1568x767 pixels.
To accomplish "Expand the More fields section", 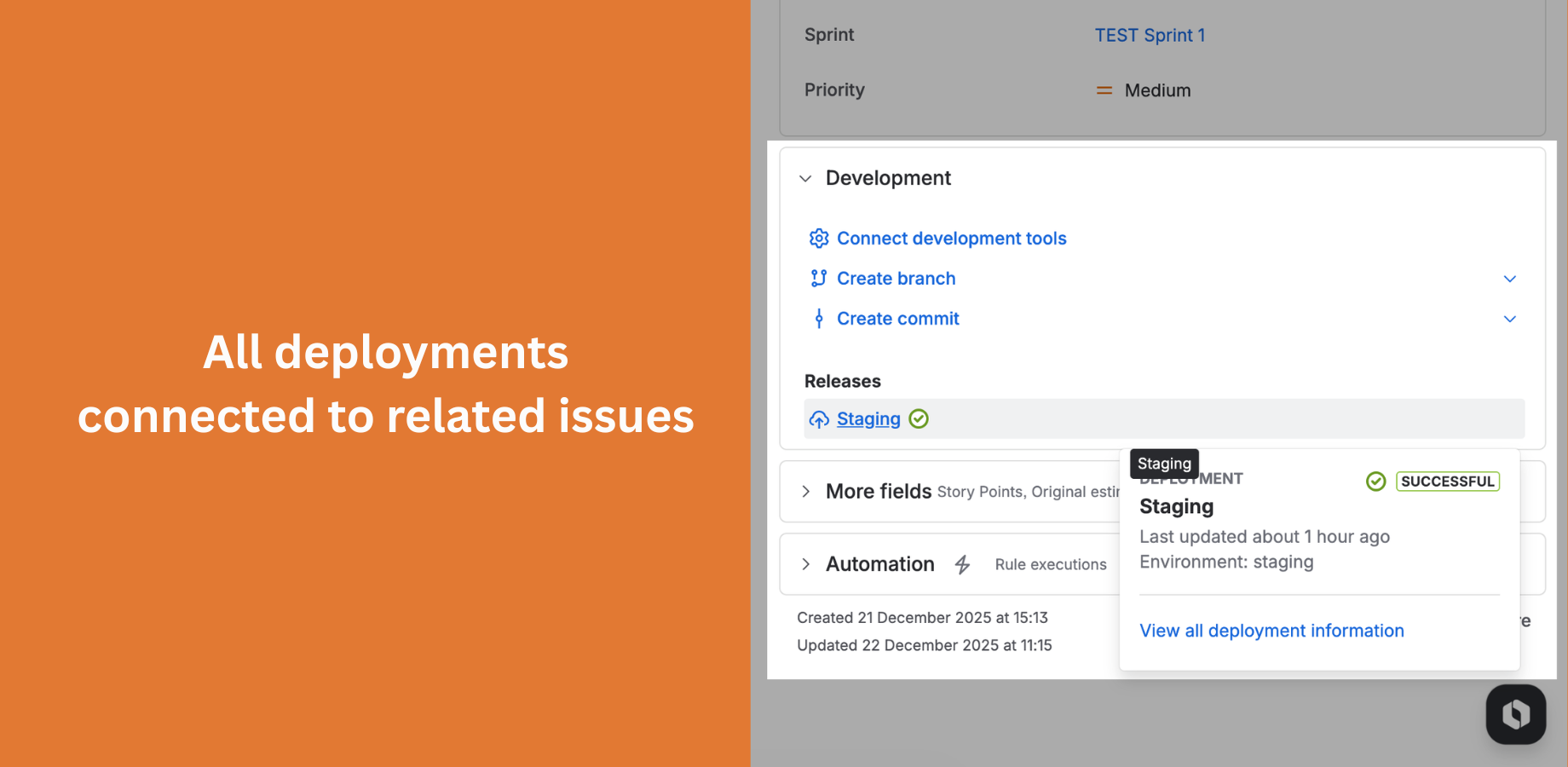I will click(804, 492).
